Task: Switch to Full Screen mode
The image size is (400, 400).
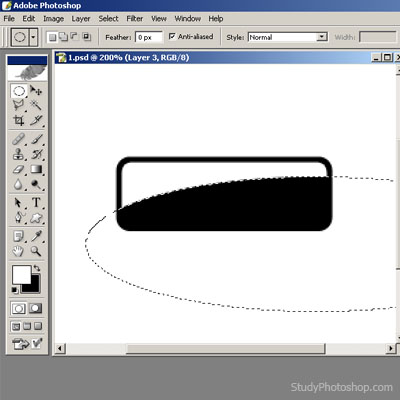Action: tap(38, 326)
